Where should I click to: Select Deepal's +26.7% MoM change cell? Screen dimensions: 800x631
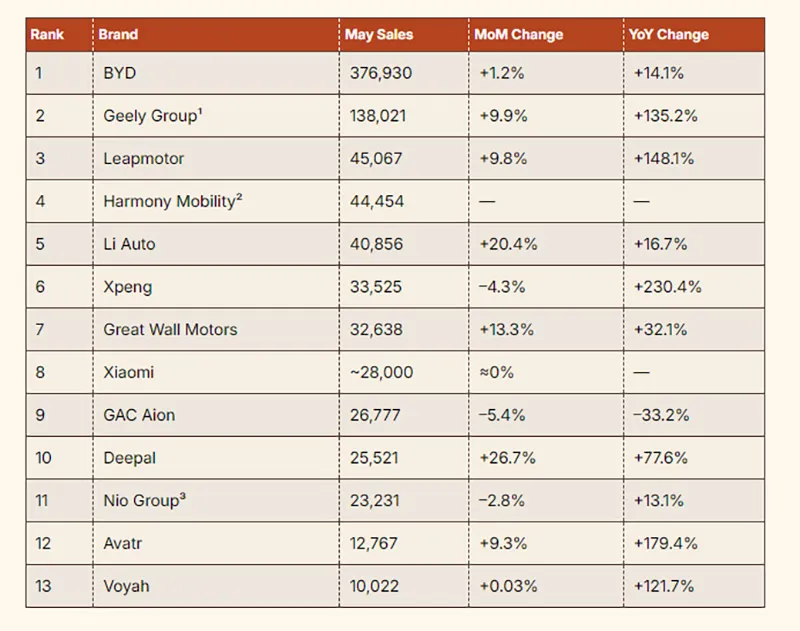click(x=507, y=458)
